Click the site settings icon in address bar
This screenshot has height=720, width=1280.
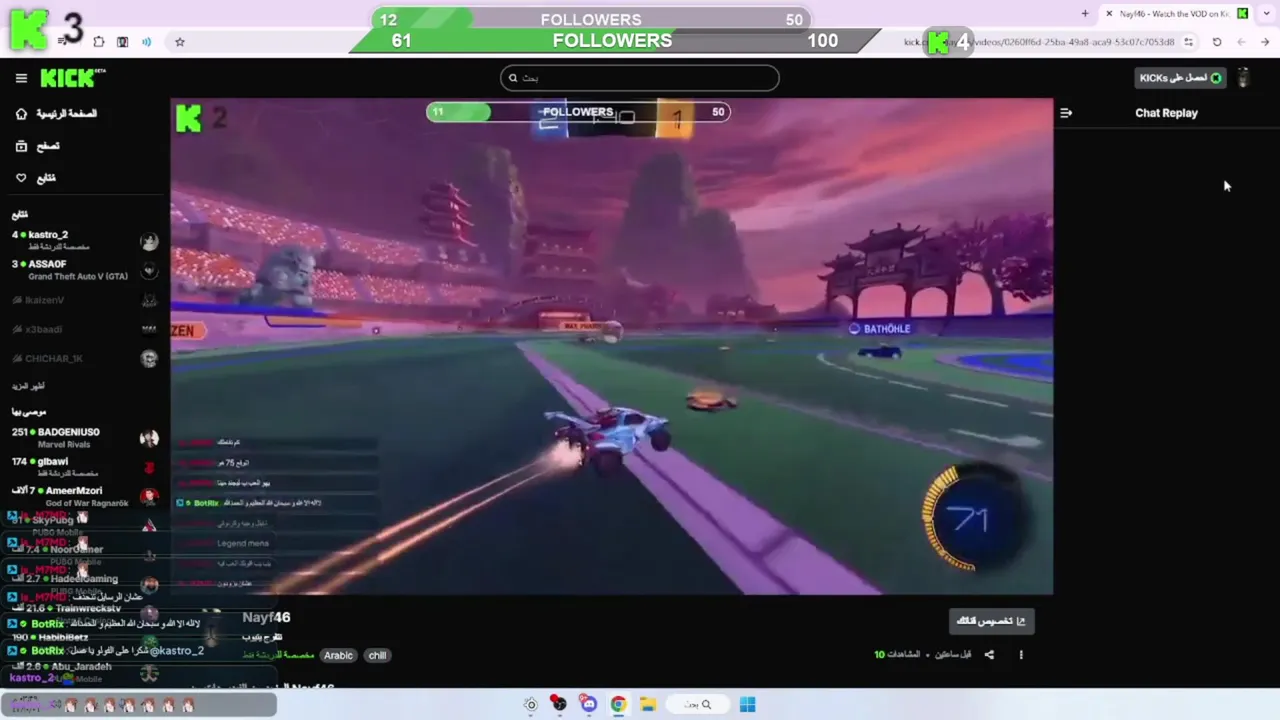pos(1188,42)
